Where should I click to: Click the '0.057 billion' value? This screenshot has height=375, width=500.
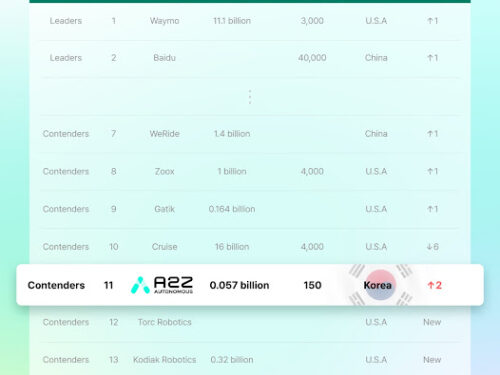coord(239,285)
